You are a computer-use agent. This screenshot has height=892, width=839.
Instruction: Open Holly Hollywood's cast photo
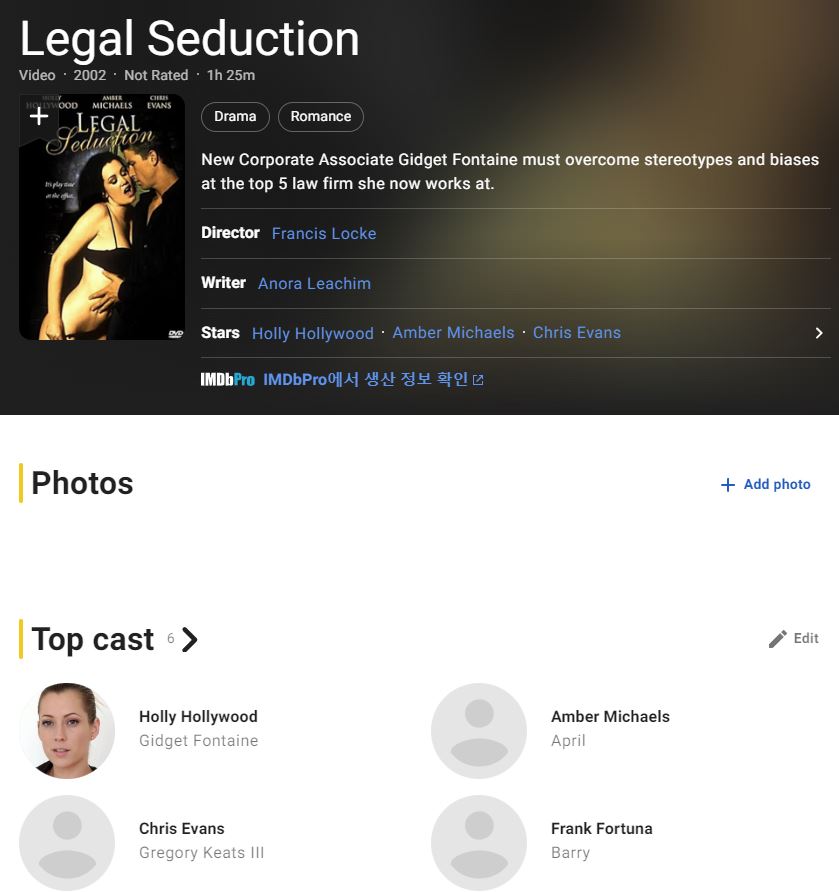(x=67, y=731)
